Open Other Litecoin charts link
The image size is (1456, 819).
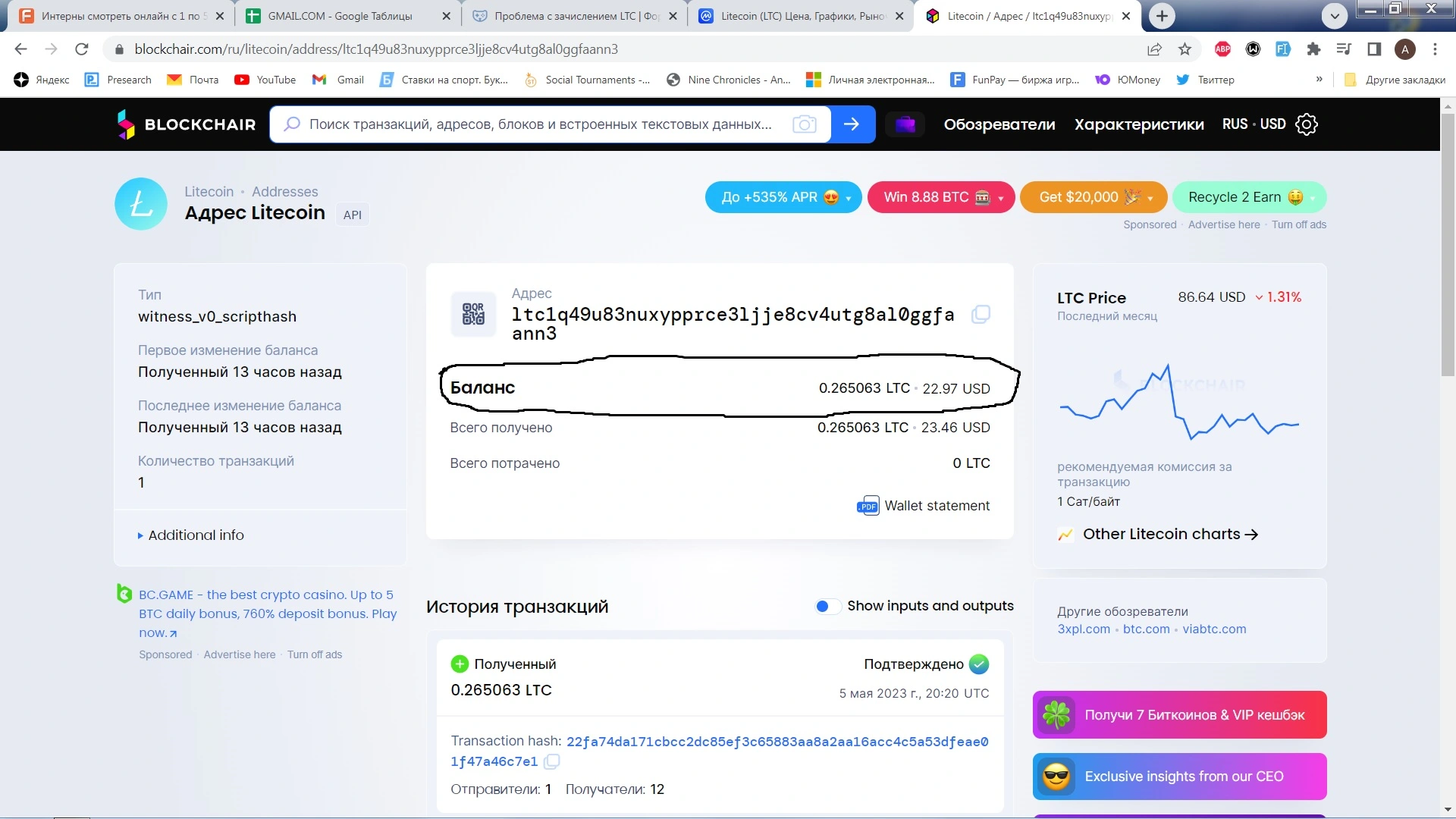pos(1170,535)
